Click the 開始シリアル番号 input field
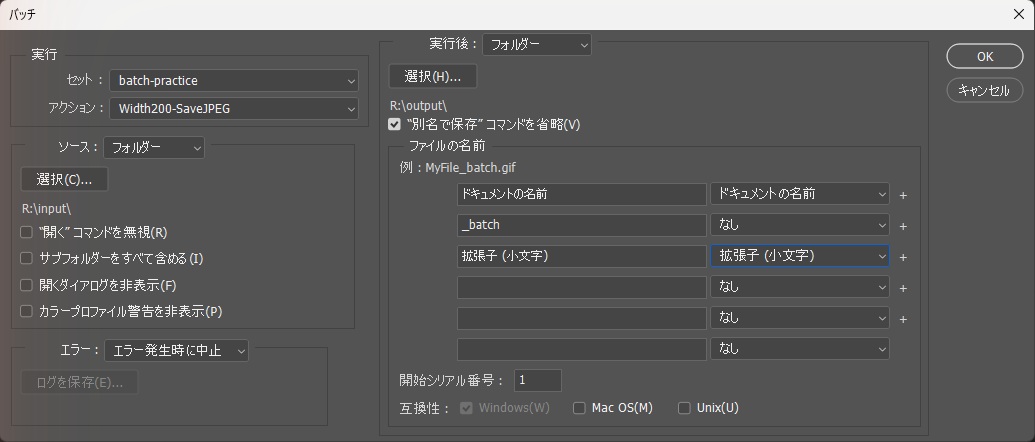The height and width of the screenshot is (442, 1035). 537,381
